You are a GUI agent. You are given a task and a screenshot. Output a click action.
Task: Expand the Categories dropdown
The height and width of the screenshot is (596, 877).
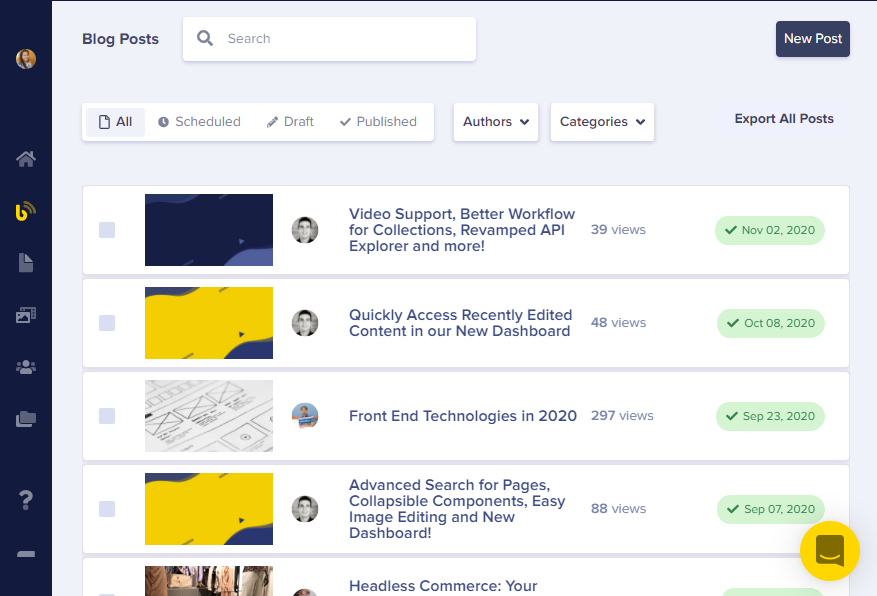point(602,122)
